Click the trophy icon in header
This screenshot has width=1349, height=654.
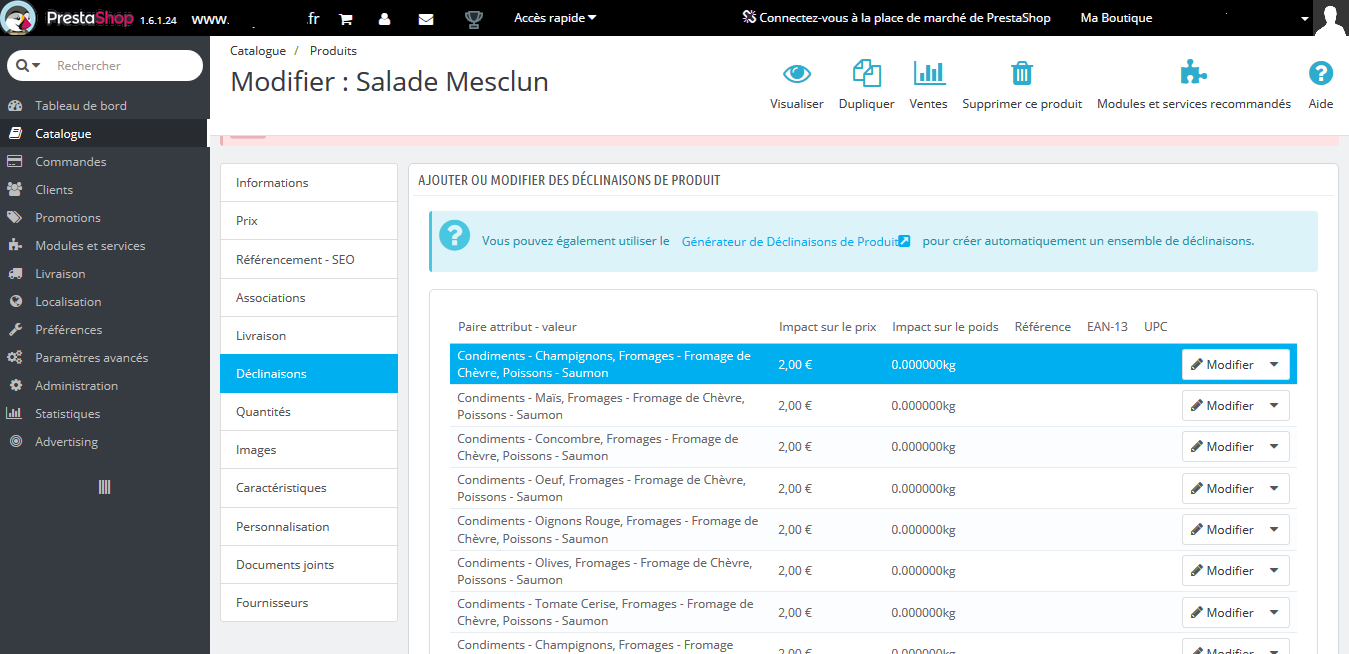[x=474, y=19]
